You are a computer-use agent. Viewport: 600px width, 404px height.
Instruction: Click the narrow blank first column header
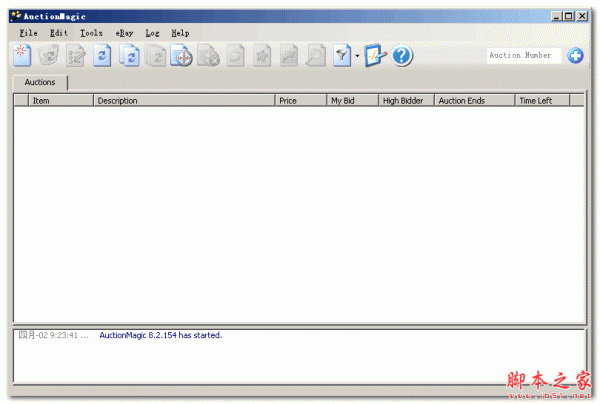pos(21,101)
